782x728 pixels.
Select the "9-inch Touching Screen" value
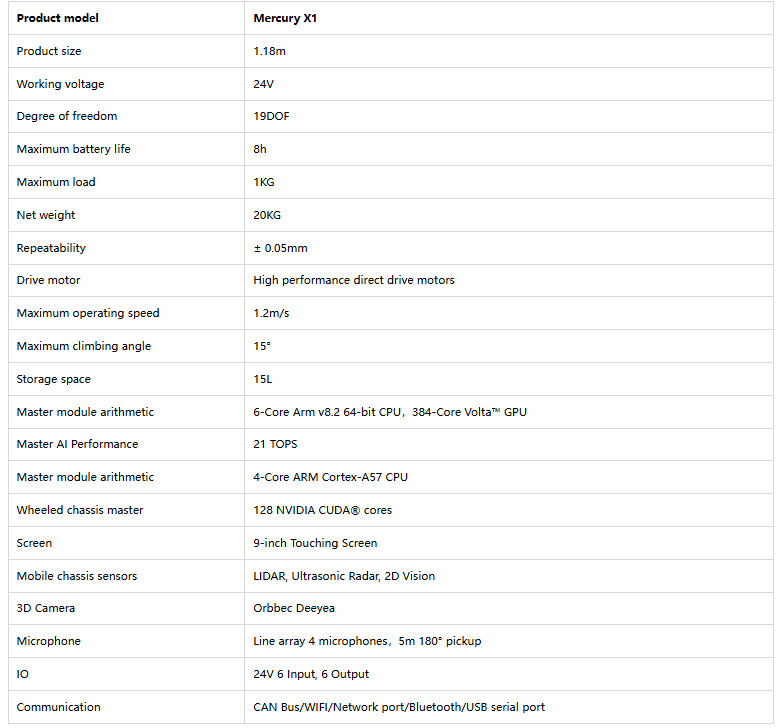tap(315, 543)
